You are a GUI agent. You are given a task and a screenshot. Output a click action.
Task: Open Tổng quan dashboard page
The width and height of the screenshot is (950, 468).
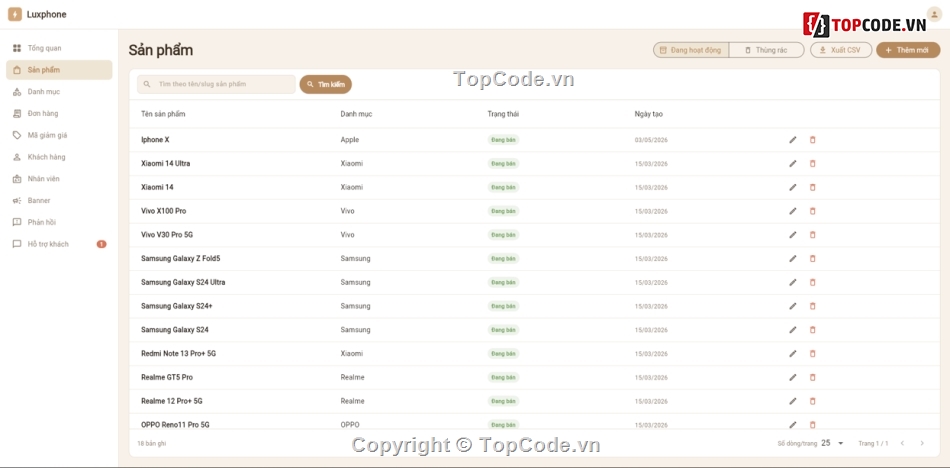click(x=59, y=48)
